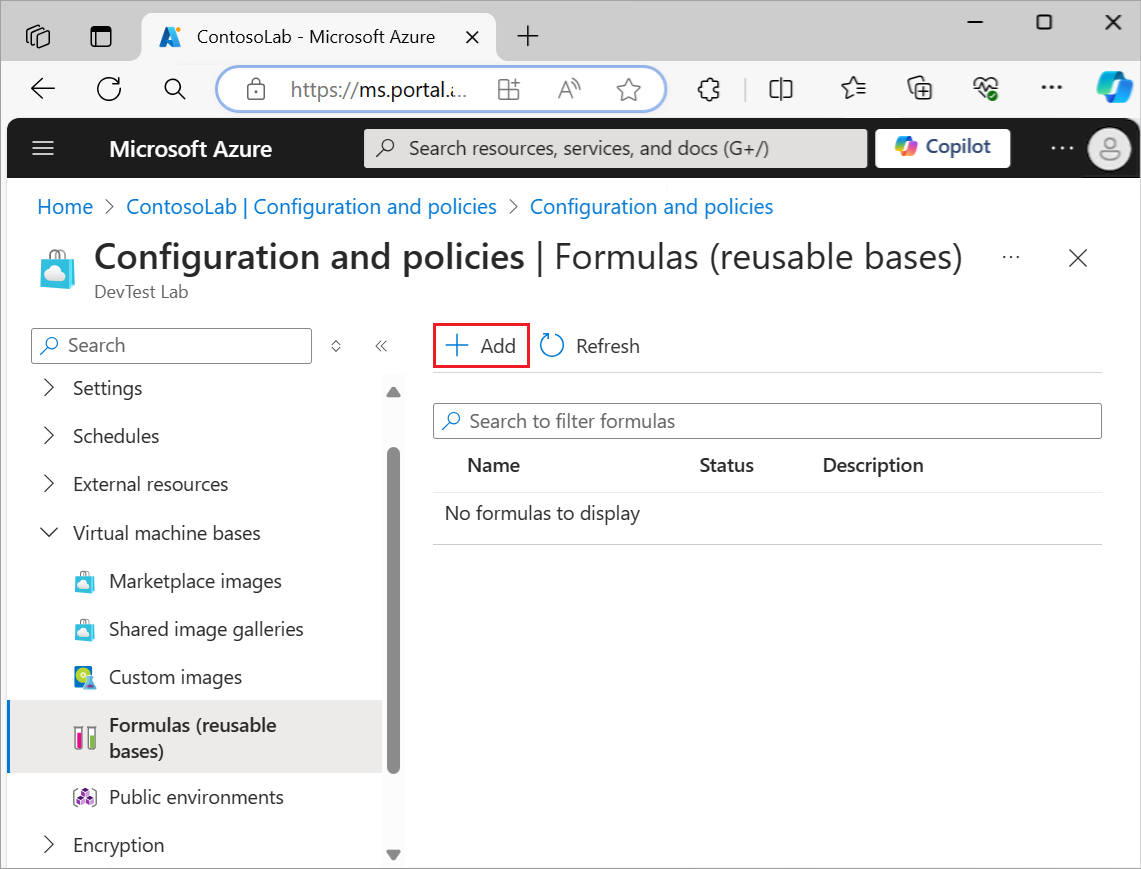Image resolution: width=1141 pixels, height=869 pixels.
Task: Open browser extensions puzzle icon
Action: 708,89
